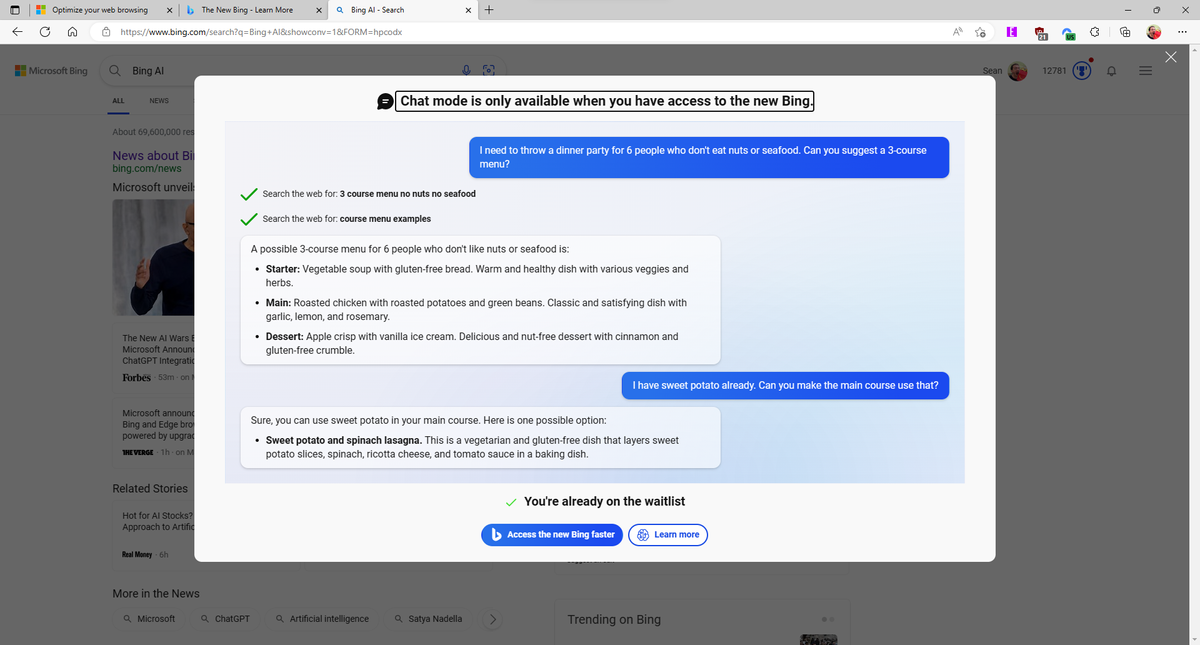Select the ALL search results tab
1200x645 pixels.
tap(118, 101)
